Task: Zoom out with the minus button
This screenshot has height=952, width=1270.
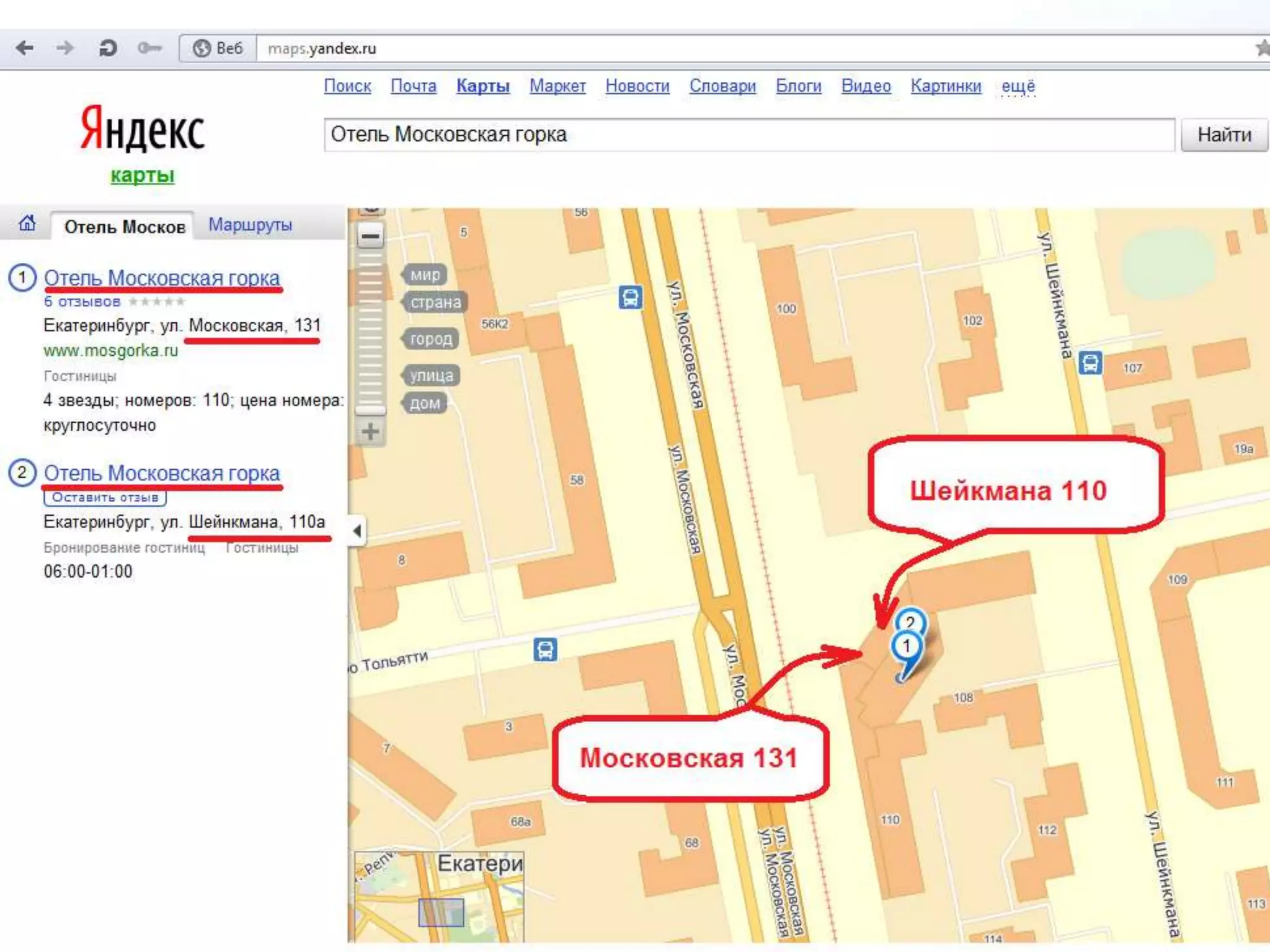Action: pos(371,236)
